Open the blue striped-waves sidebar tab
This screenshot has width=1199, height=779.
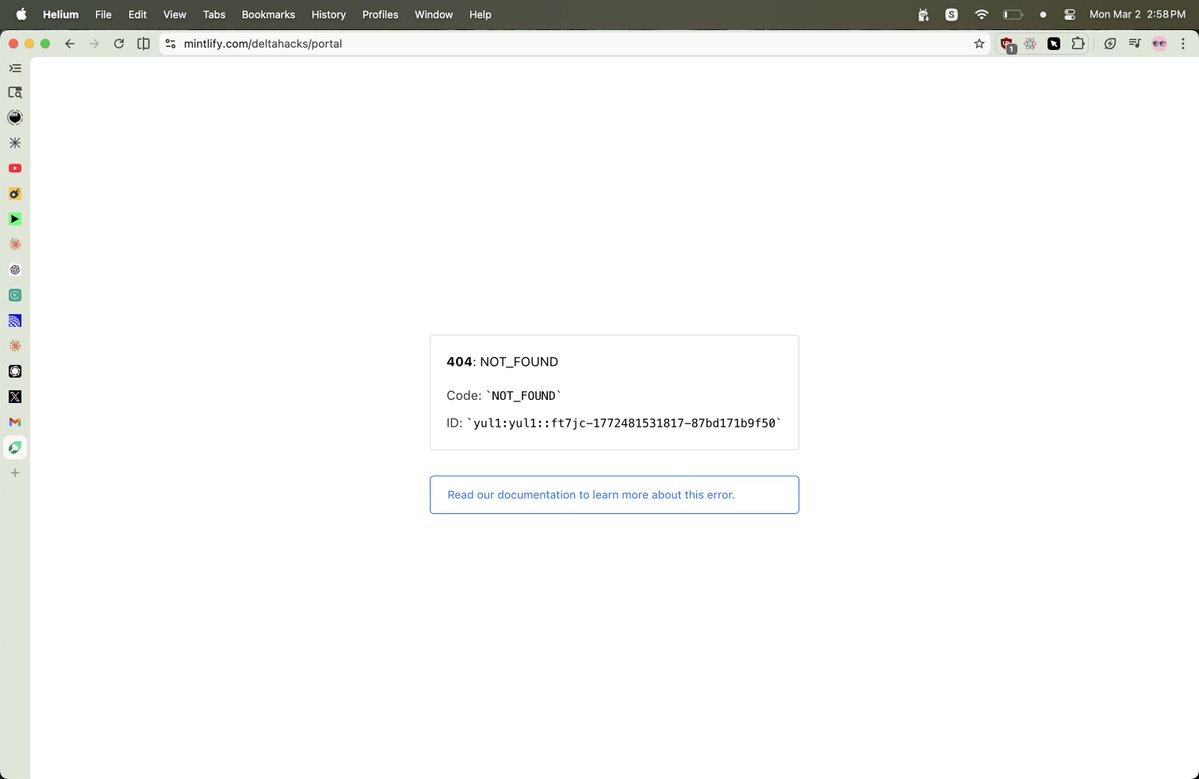tap(15, 320)
